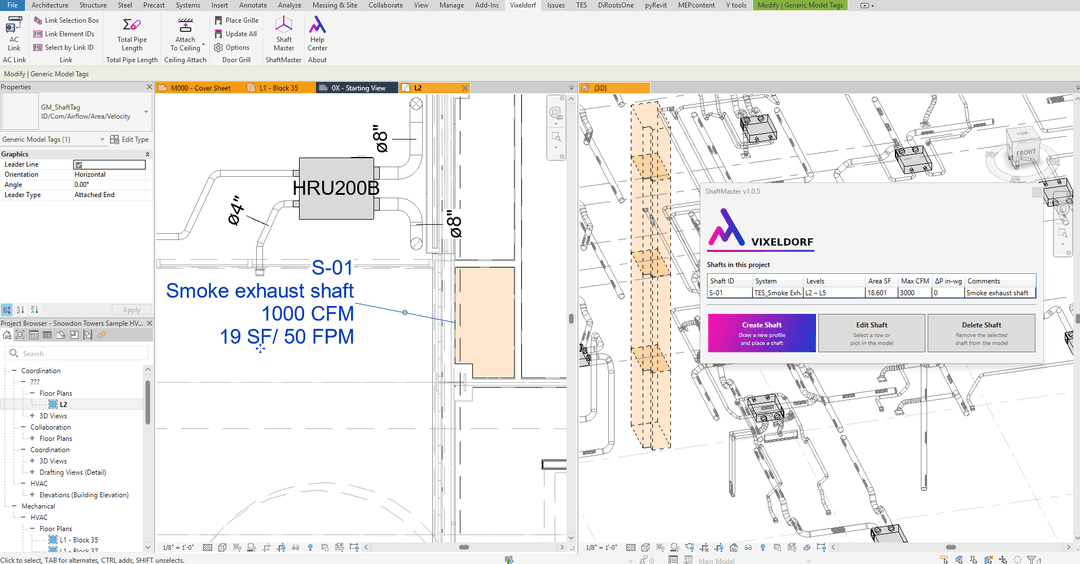Collapse the Collaboration node

tap(23, 427)
